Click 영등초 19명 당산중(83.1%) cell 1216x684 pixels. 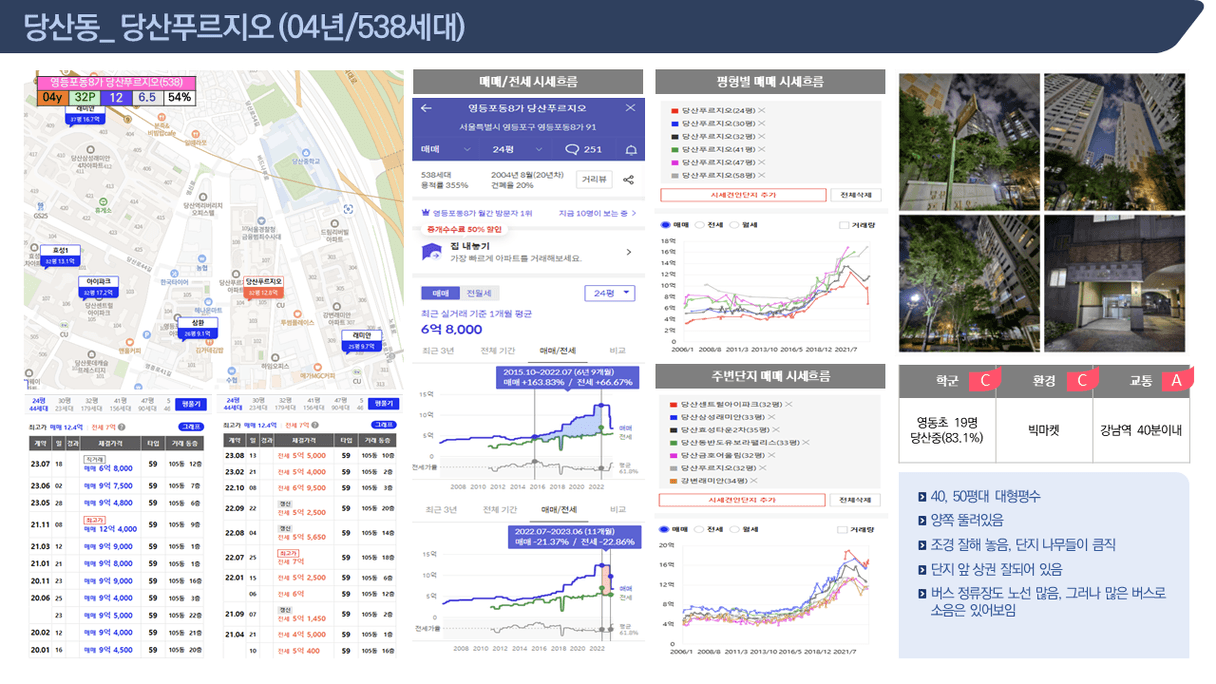point(946,430)
